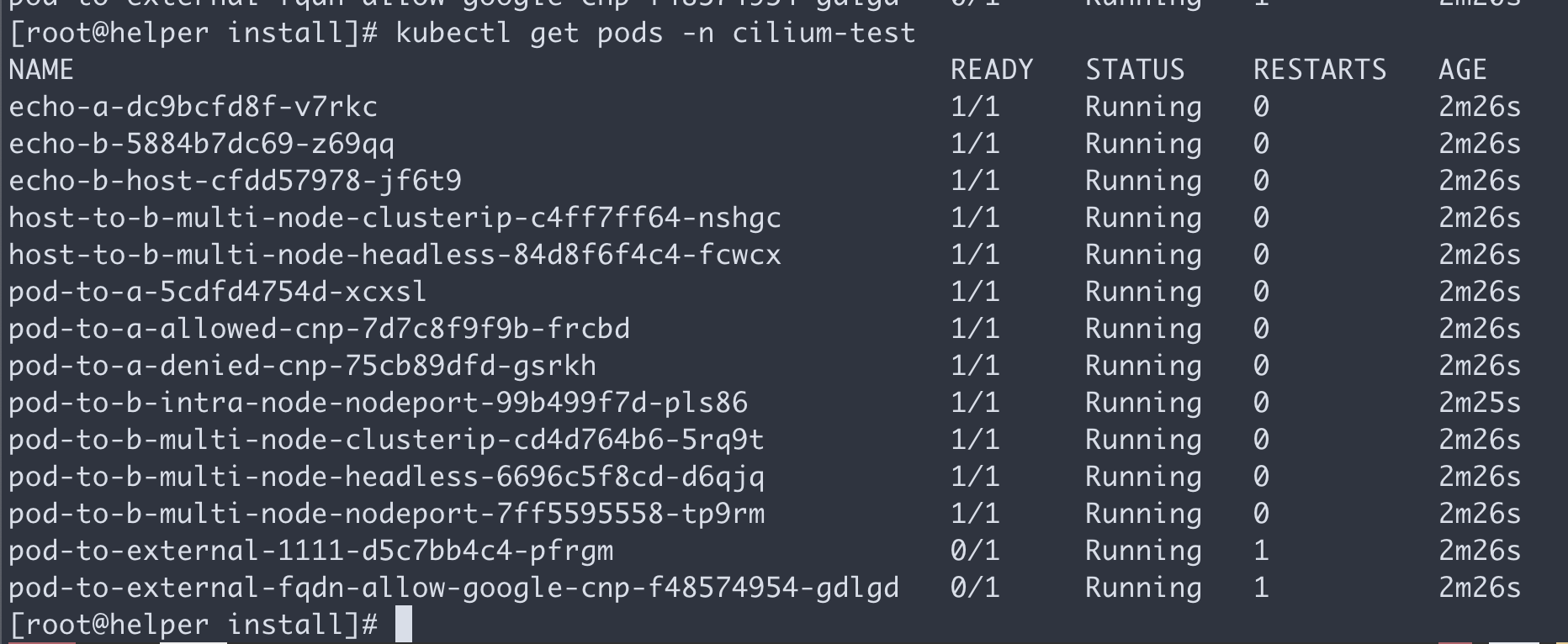Click the pod-to-b-multi-node-nodeport pod name
The width and height of the screenshot is (1568, 644).
[x=386, y=515]
